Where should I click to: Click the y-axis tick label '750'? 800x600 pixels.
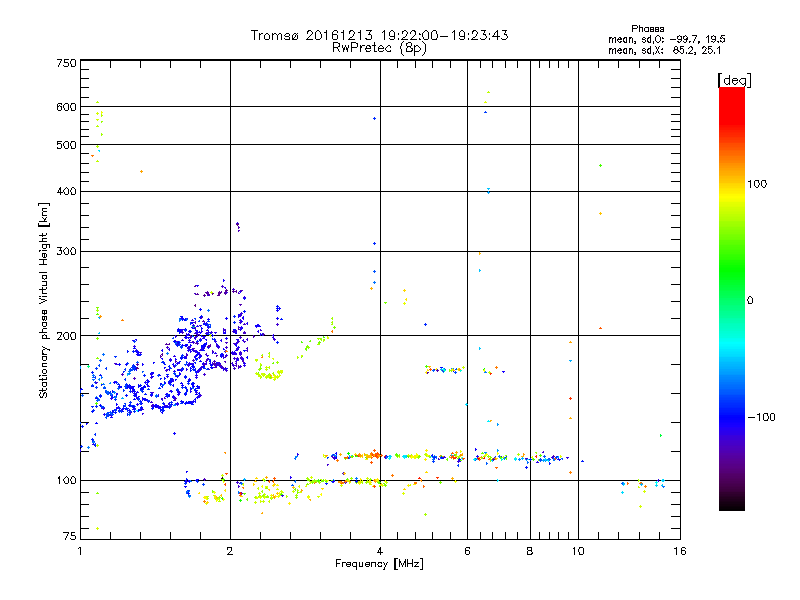pyautogui.click(x=66, y=63)
